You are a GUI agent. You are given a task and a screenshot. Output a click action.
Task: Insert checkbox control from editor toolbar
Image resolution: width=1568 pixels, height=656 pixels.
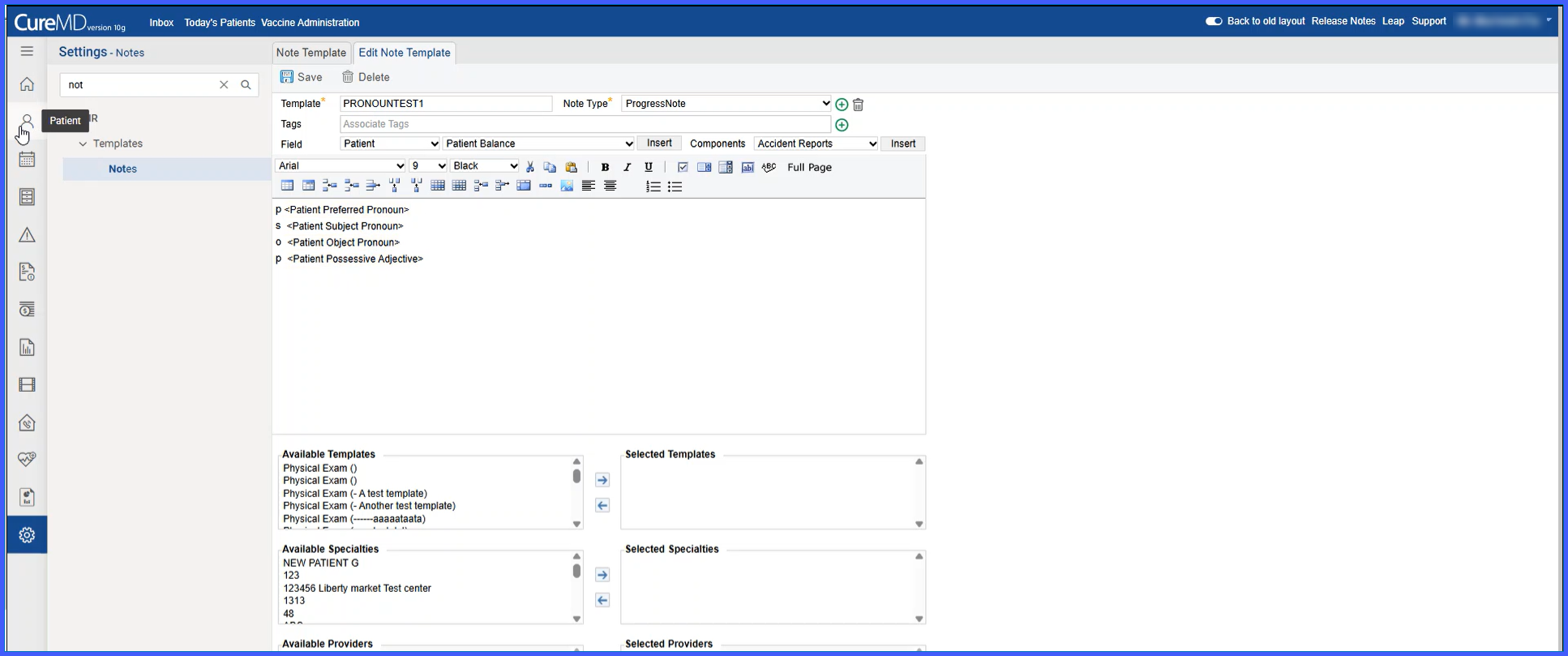(683, 167)
